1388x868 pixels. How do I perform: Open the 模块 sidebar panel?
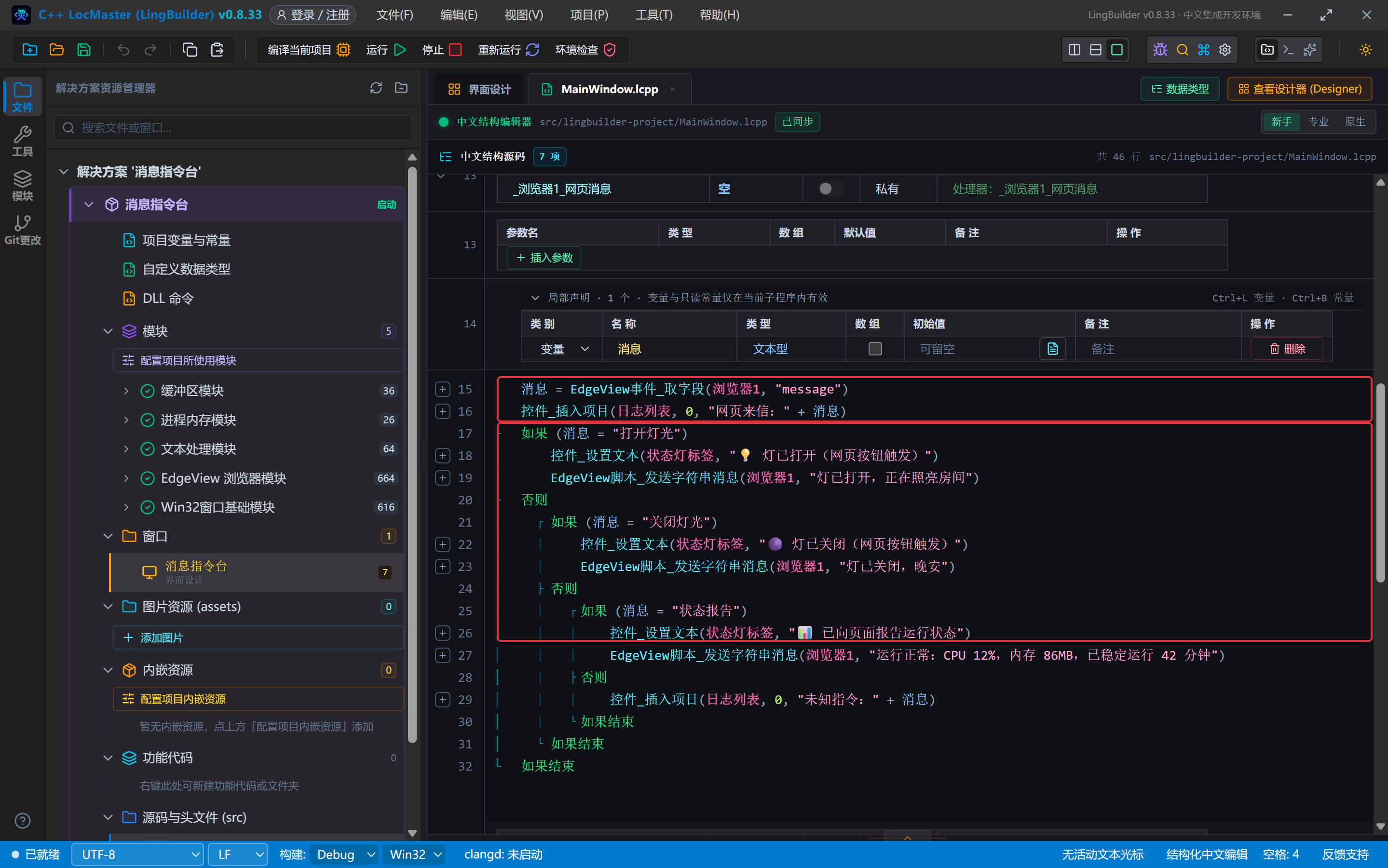tap(22, 185)
